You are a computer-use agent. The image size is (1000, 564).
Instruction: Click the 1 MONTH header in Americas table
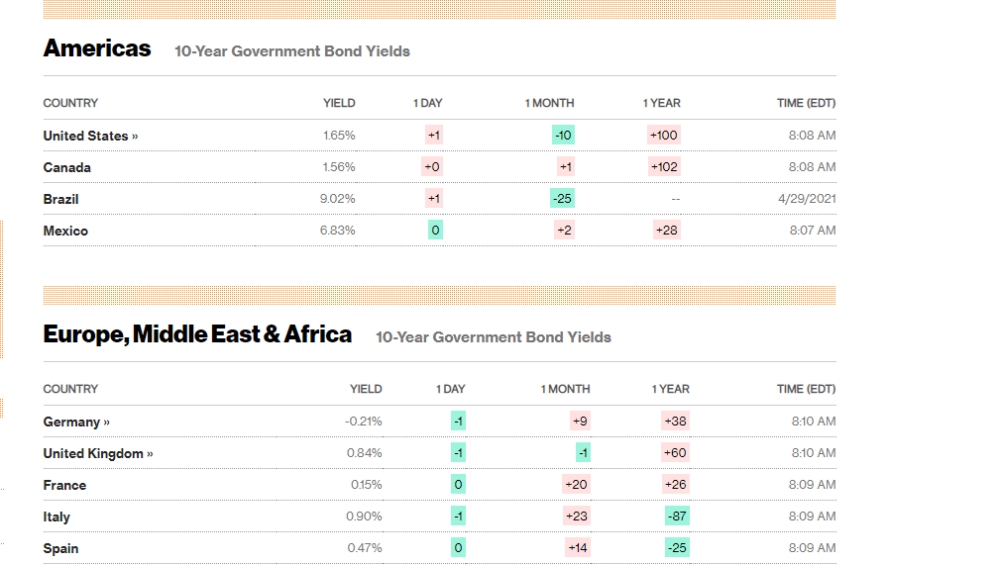tap(550, 103)
